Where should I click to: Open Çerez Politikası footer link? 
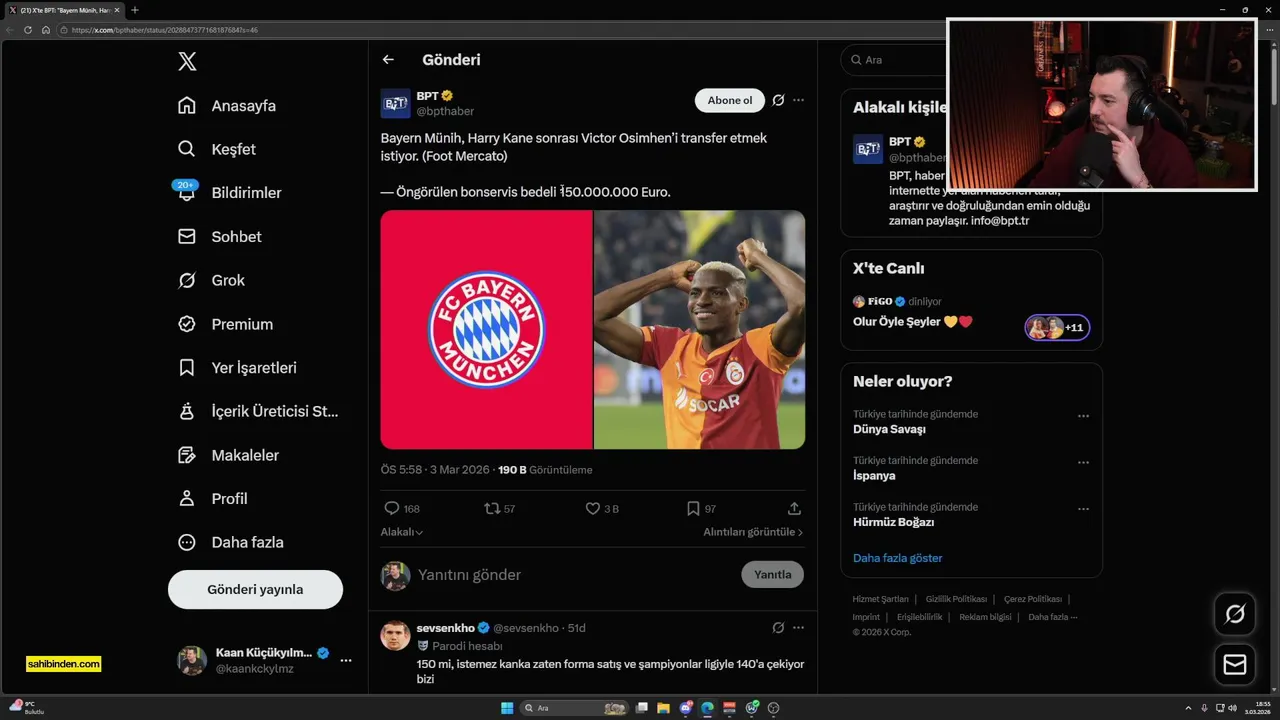click(x=1033, y=599)
